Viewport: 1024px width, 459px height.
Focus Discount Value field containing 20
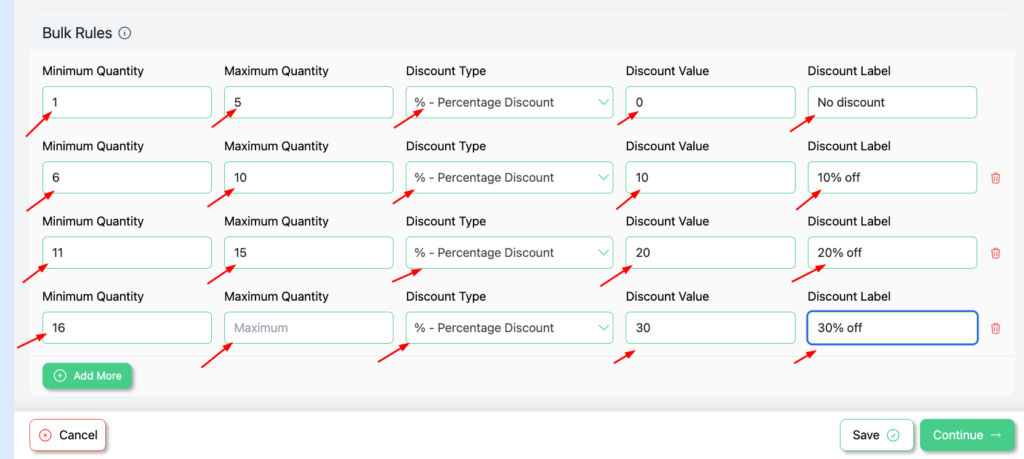pos(711,253)
